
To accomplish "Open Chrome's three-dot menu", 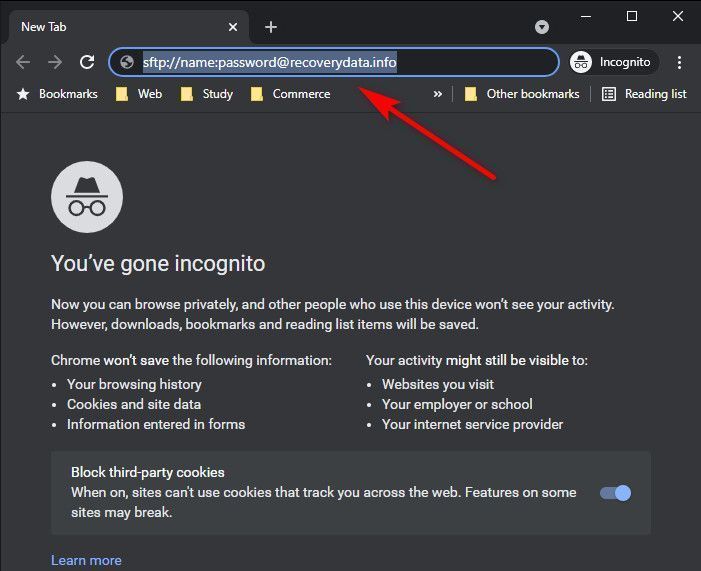I will [x=679, y=62].
